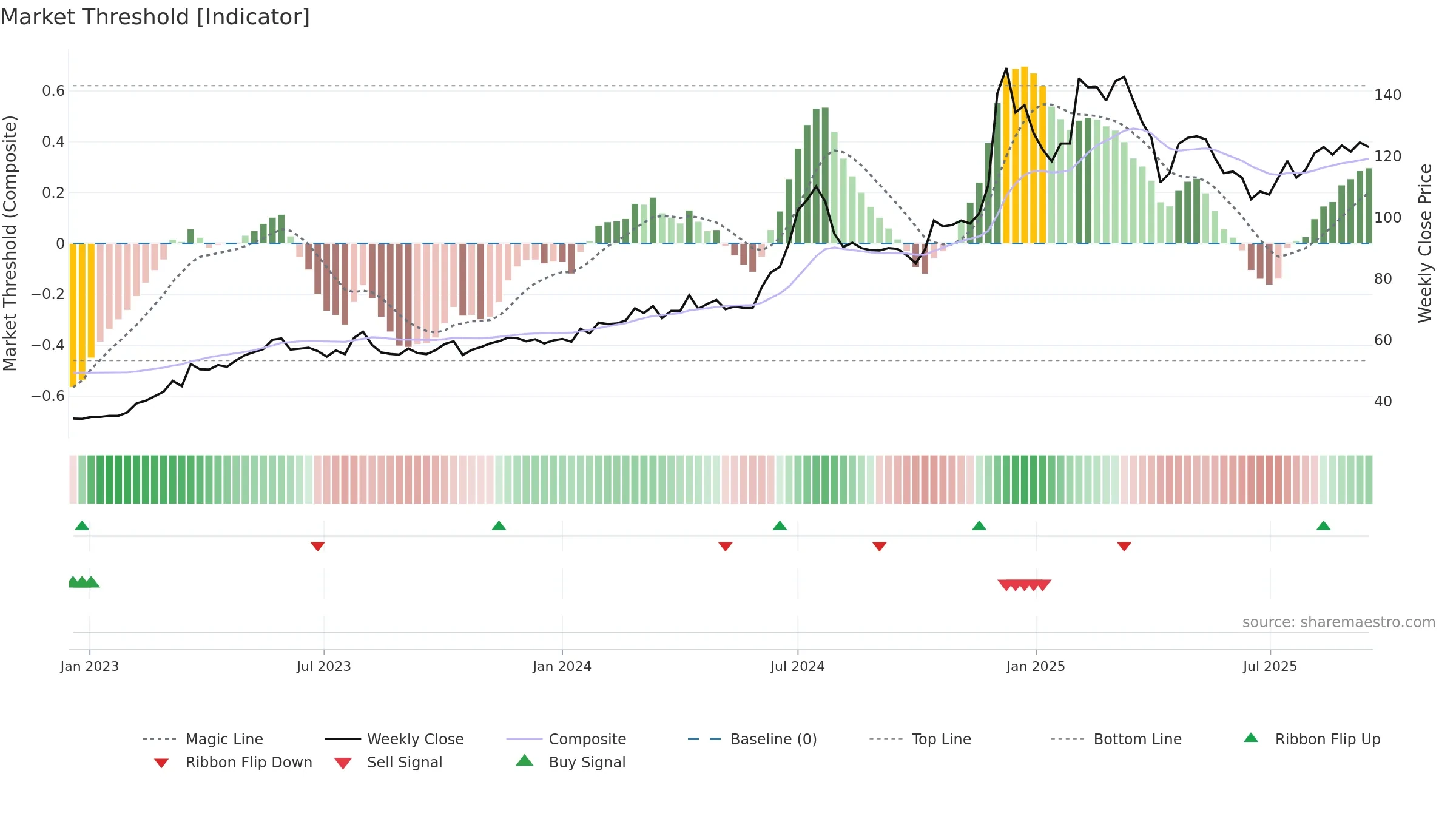Toggle the Ribbon Flip Up legend entry
The height and width of the screenshot is (819, 1456).
pos(1312,739)
